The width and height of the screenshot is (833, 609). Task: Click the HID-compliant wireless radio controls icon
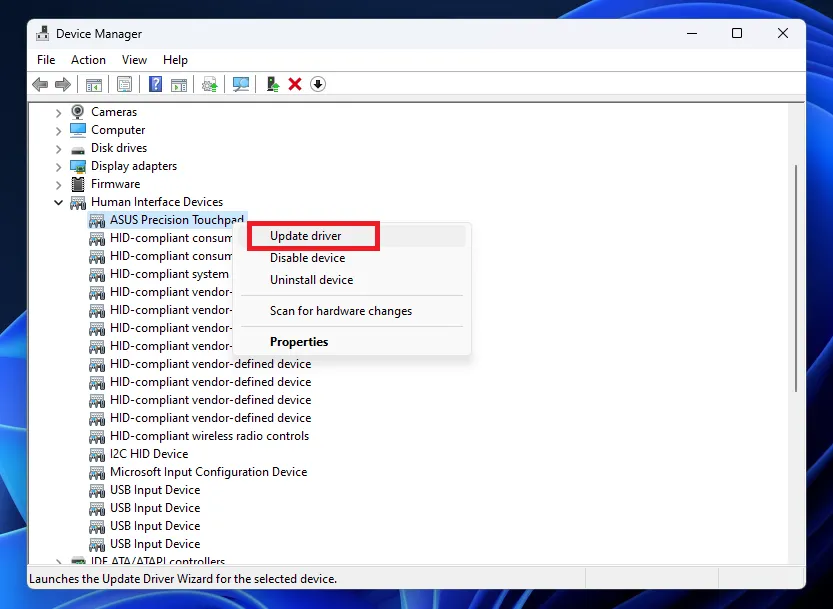pos(97,436)
